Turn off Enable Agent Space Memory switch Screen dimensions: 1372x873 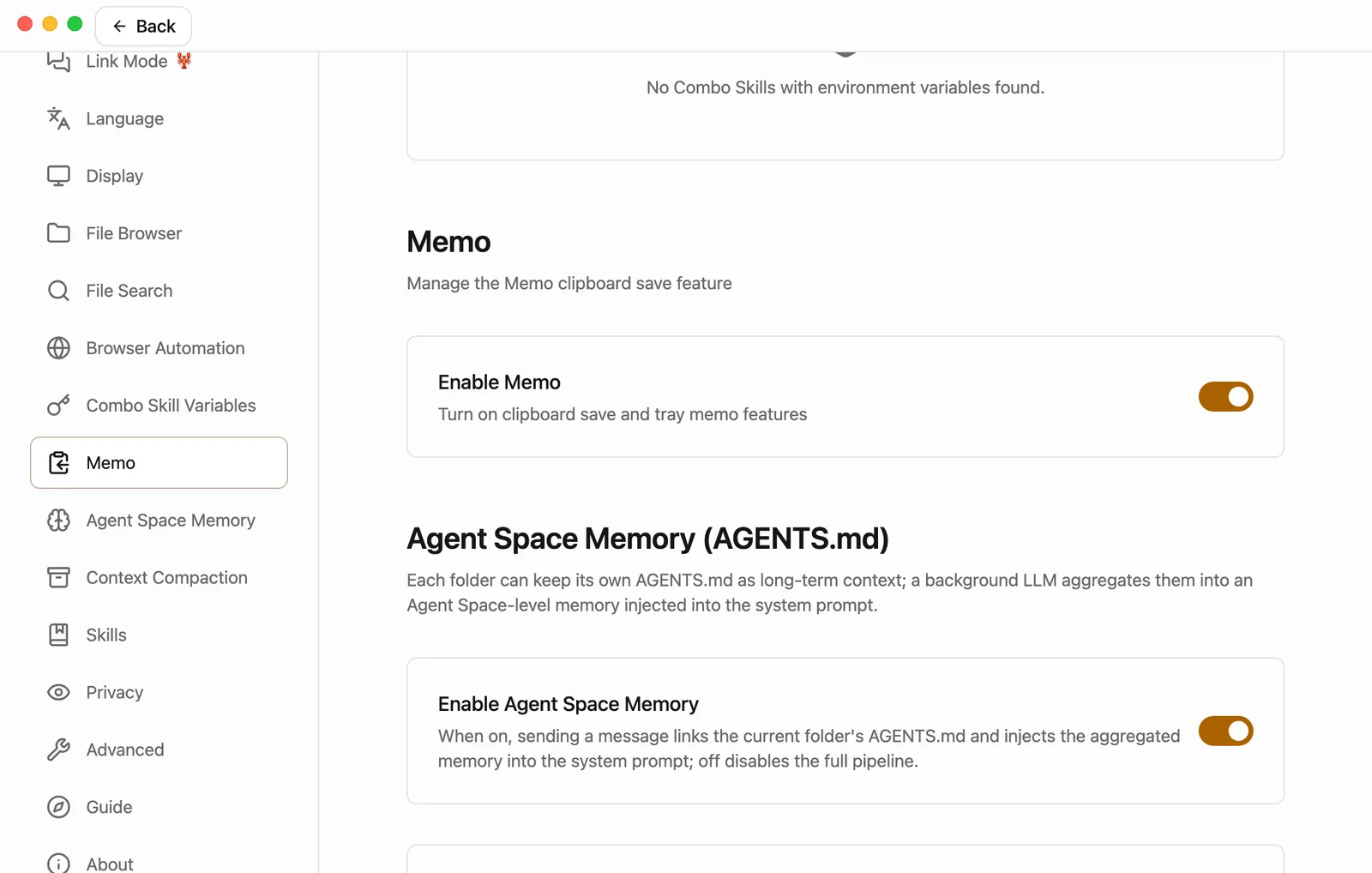(x=1225, y=731)
